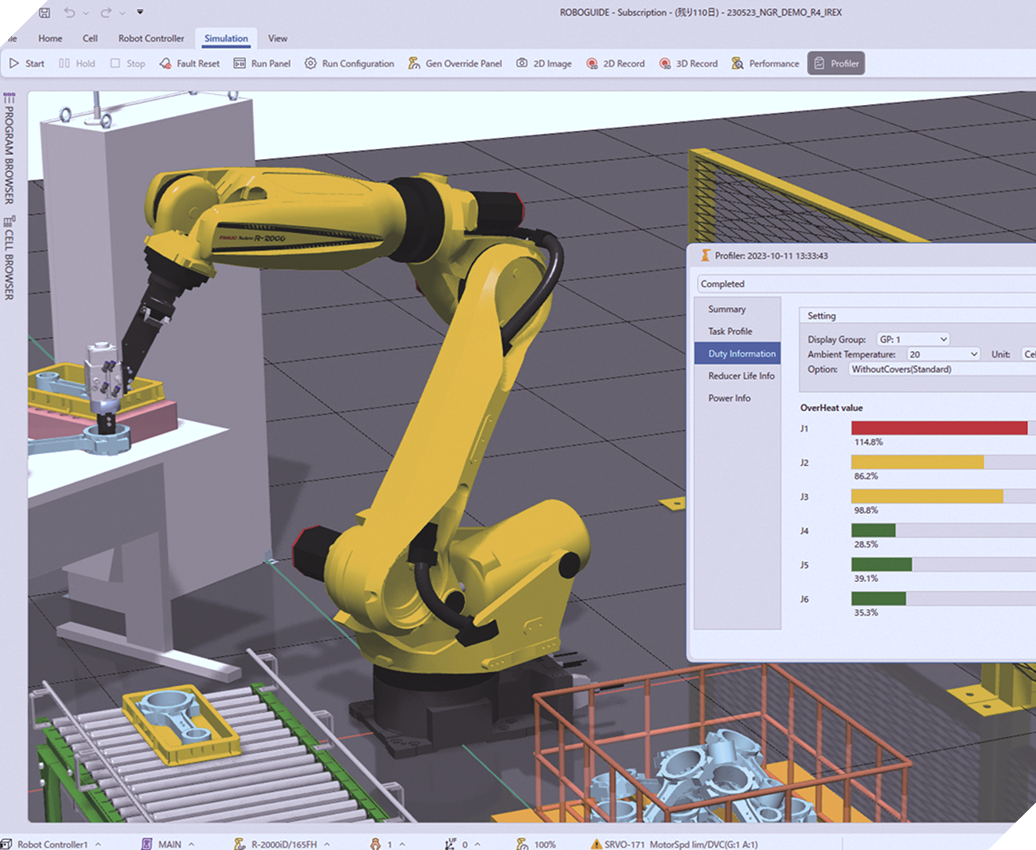
Task: Click the Completed status field
Action: coord(867,284)
